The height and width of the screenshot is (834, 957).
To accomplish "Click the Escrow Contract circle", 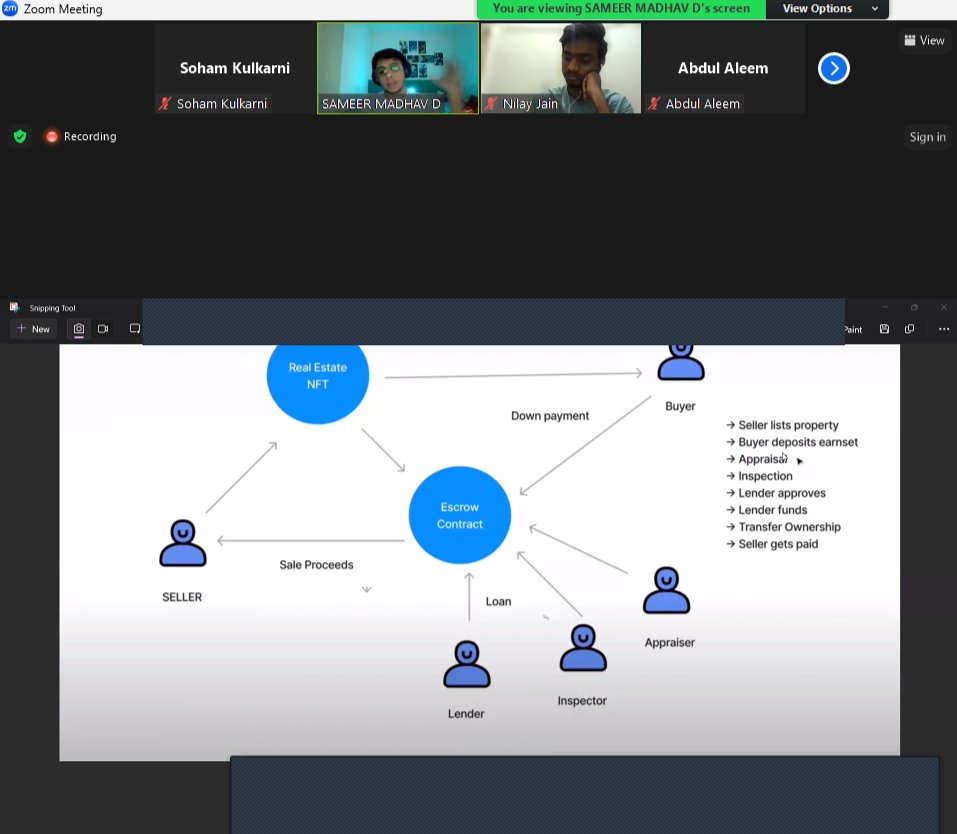I will [460, 515].
